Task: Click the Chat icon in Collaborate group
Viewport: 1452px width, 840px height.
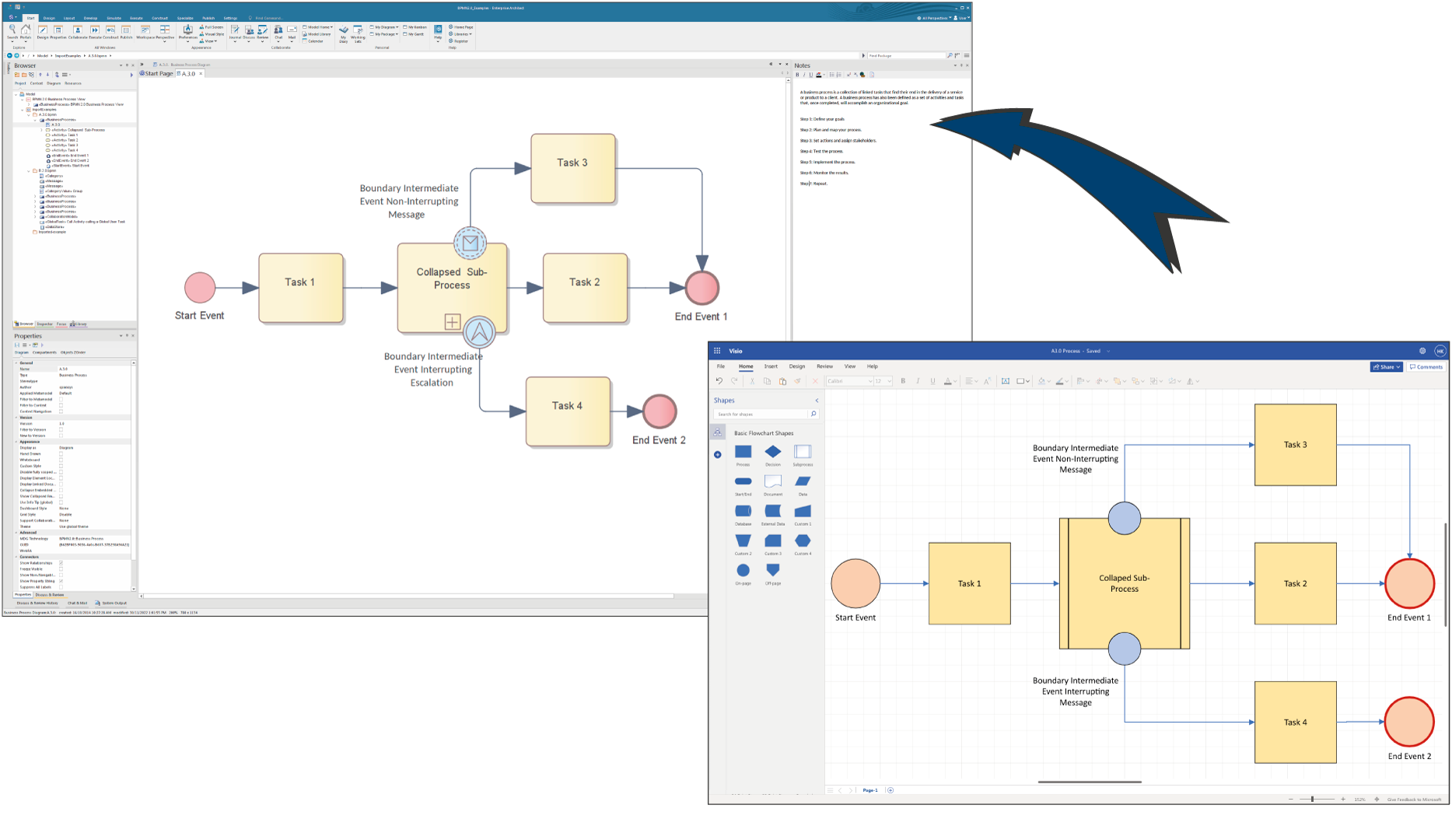Action: coord(278,31)
